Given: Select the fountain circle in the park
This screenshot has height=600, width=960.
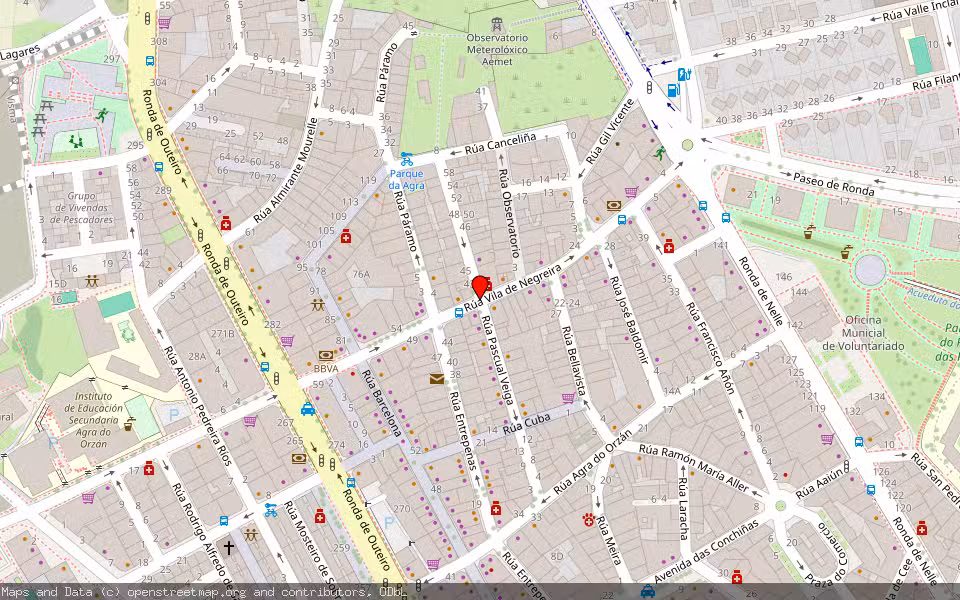Looking at the screenshot, I should pos(871,270).
